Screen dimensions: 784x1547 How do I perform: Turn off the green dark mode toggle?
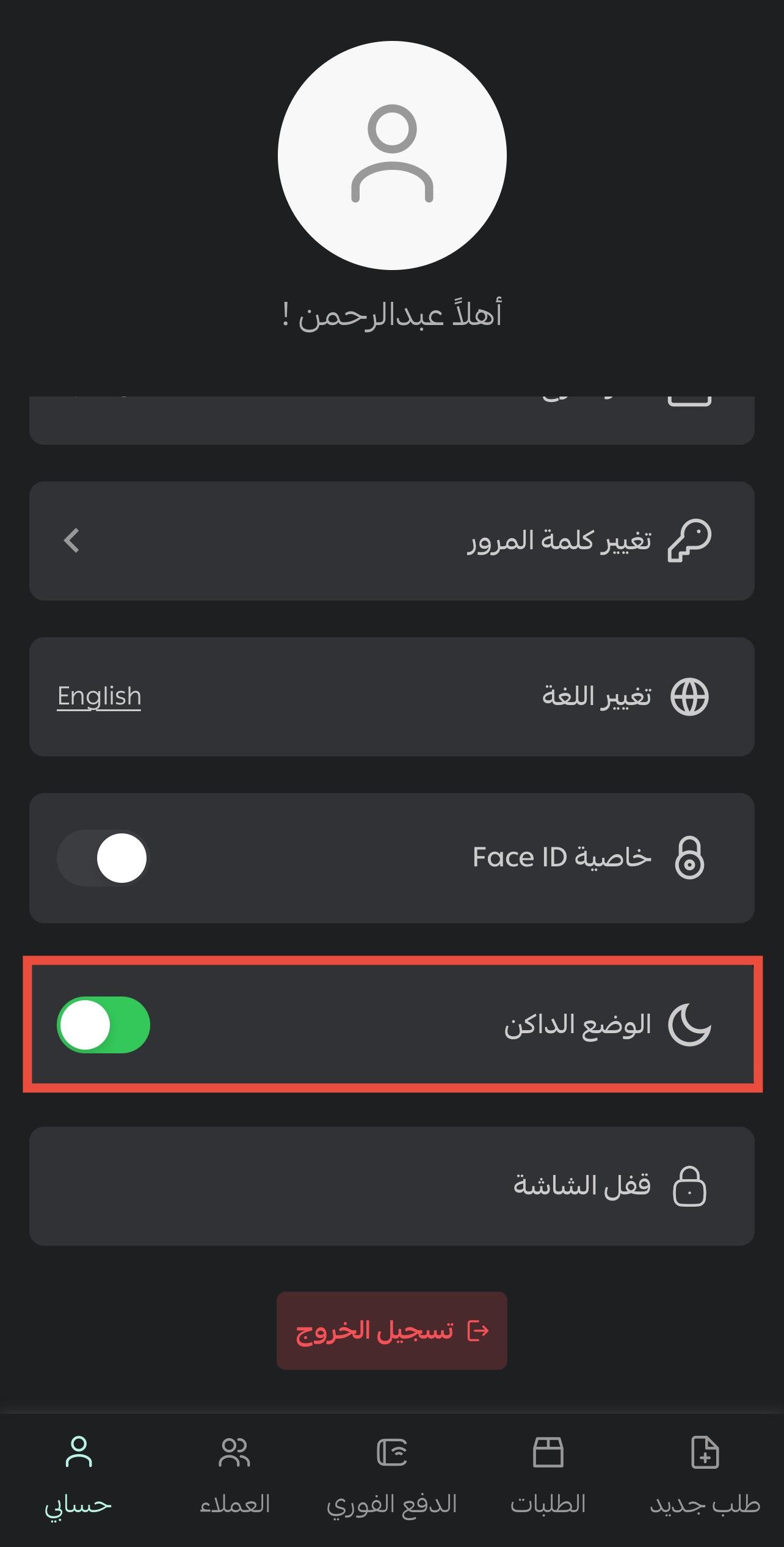103,1025
